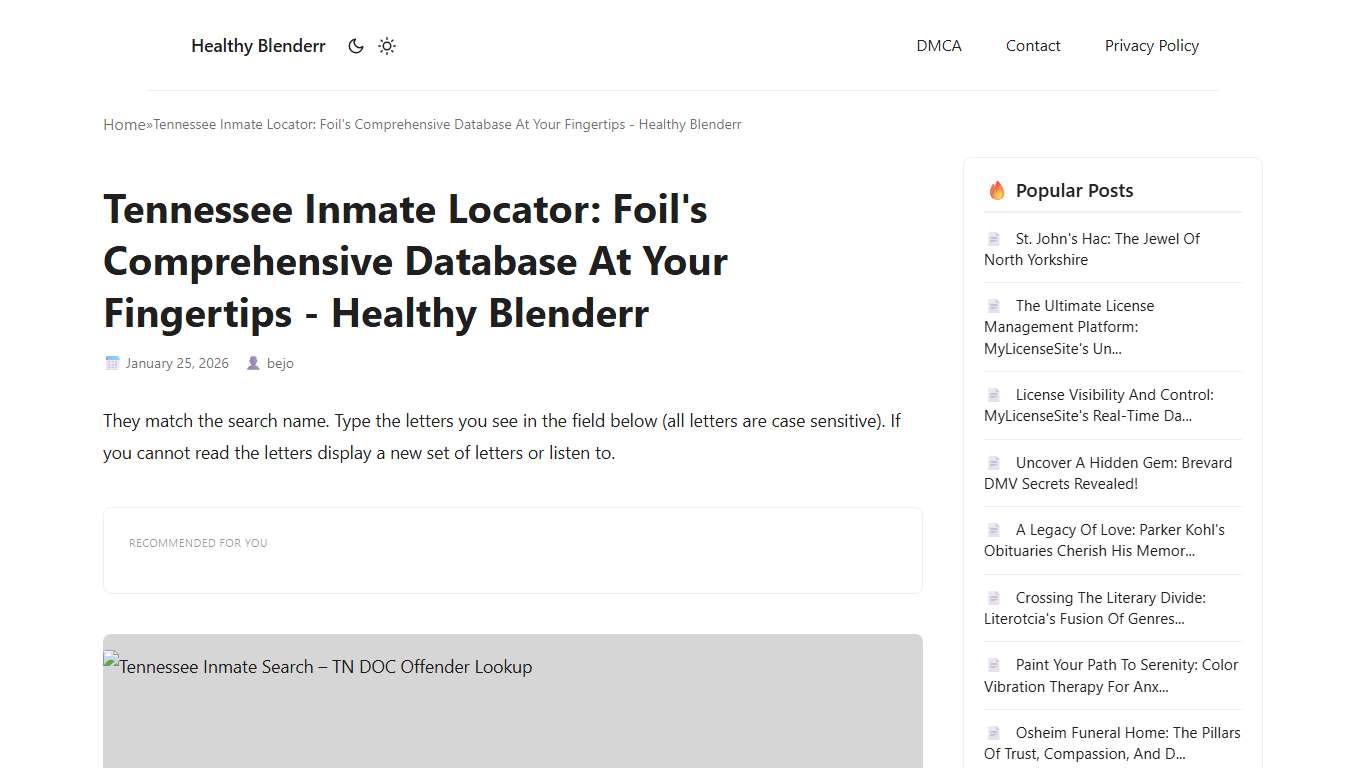Navigate to Home via the breadcrumb

(123, 124)
